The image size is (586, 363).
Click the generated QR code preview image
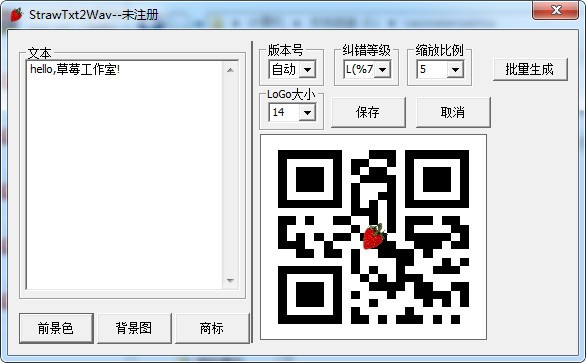373,237
